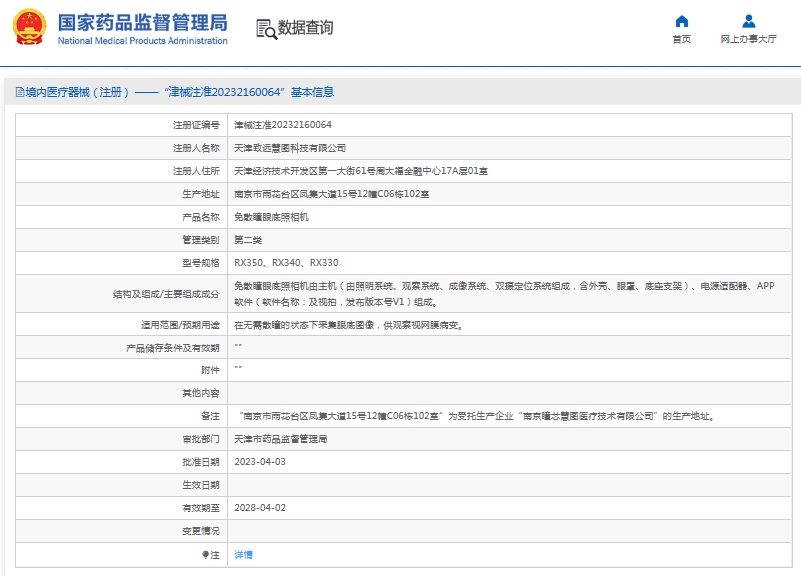Select the blue house symbol above 首页
Screen dimensions: 801x576
(681, 22)
